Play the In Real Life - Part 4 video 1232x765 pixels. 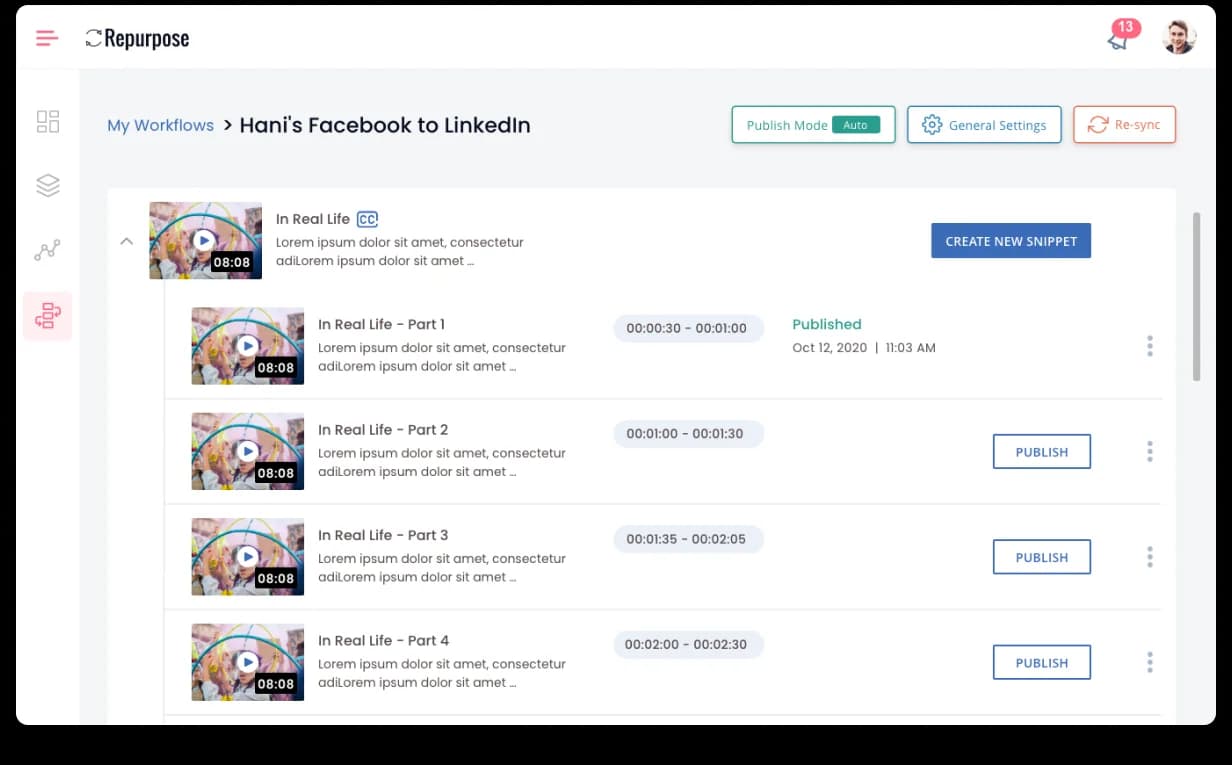247,662
